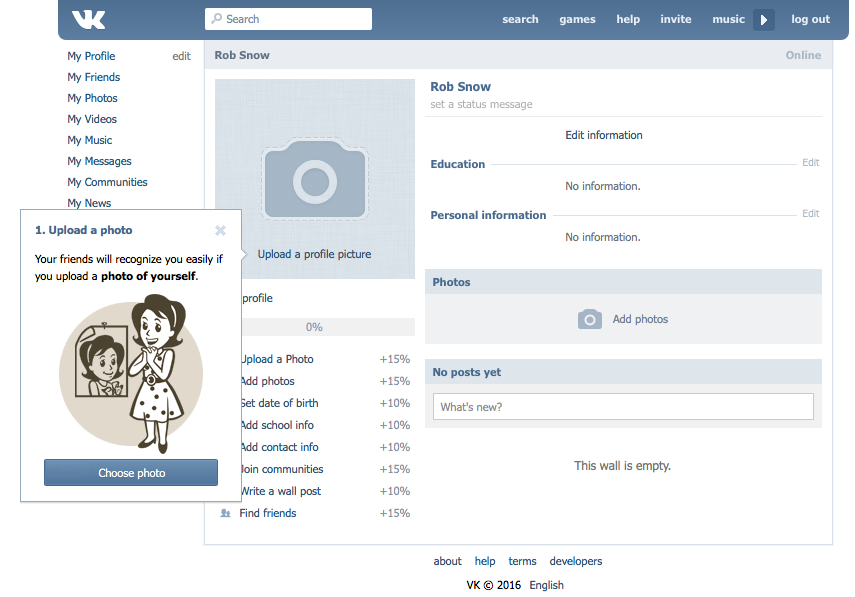Click log out in the header
This screenshot has width=855, height=597.
(x=810, y=19)
